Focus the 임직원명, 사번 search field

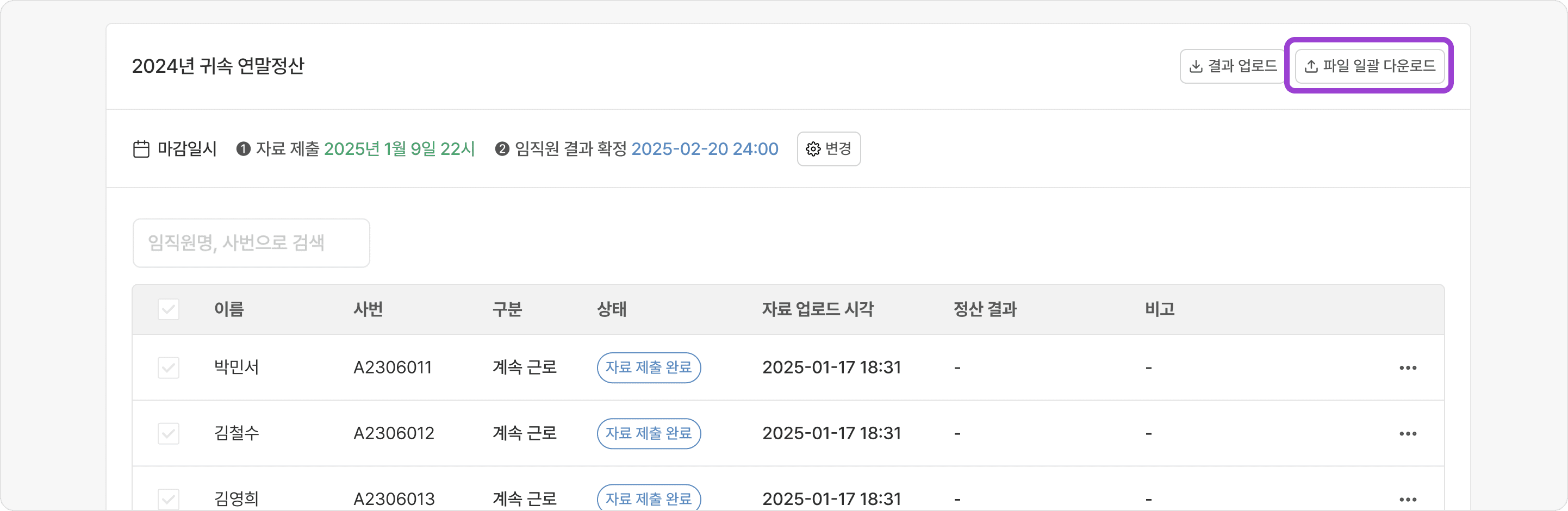pos(251,242)
